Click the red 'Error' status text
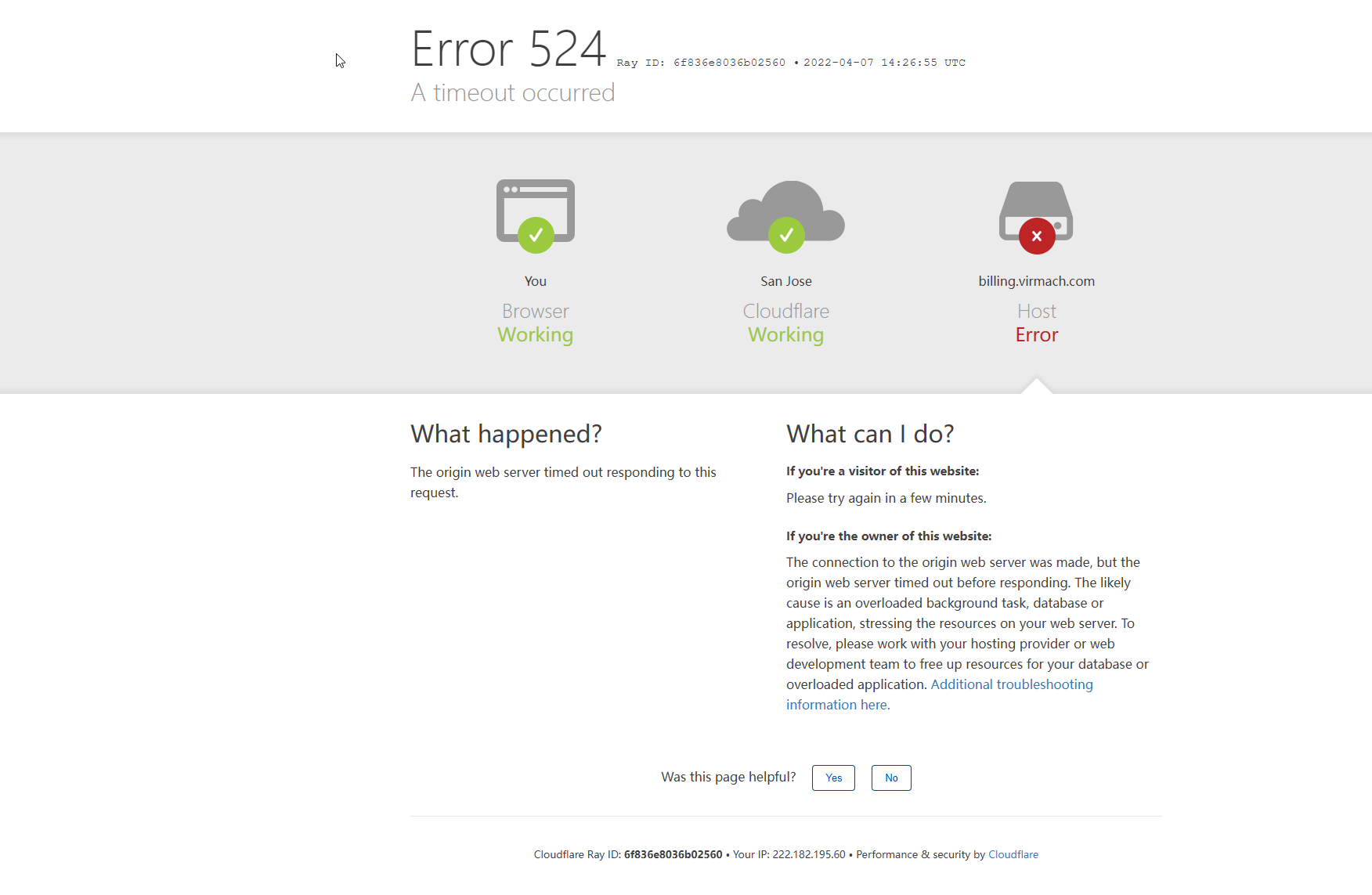Screen dimensions: 1372x895 point(1037,334)
